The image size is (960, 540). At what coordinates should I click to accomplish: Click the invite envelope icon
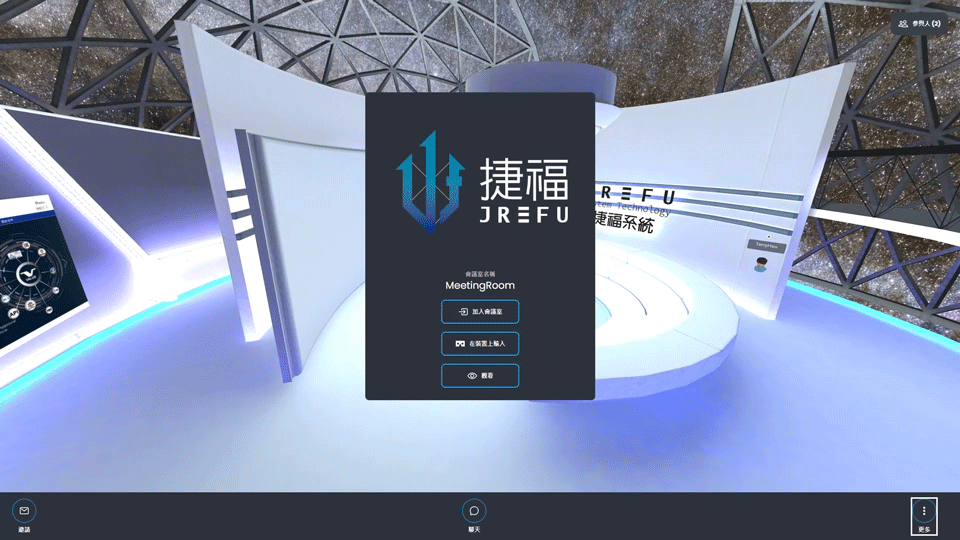tap(24, 511)
